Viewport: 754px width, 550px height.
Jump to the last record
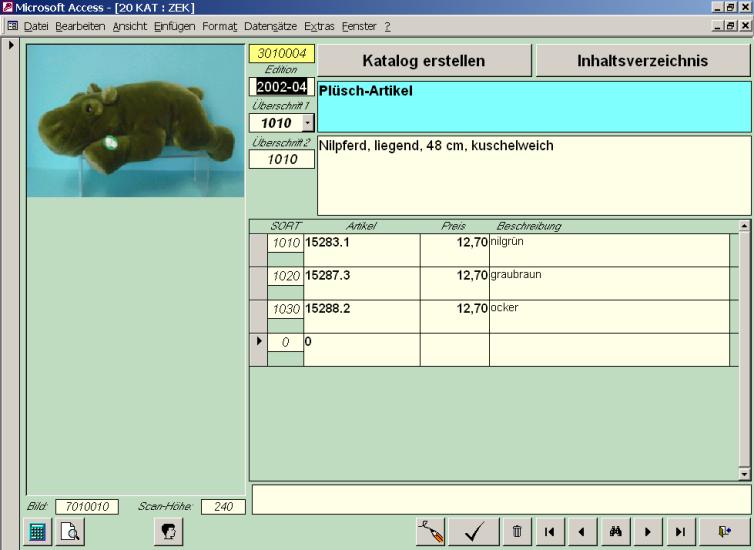pyautogui.click(x=681, y=532)
